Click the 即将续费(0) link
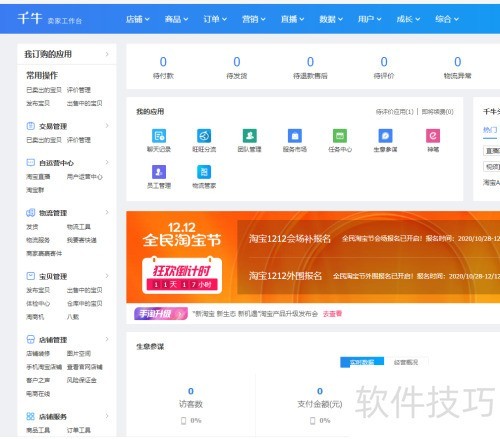 click(437, 112)
